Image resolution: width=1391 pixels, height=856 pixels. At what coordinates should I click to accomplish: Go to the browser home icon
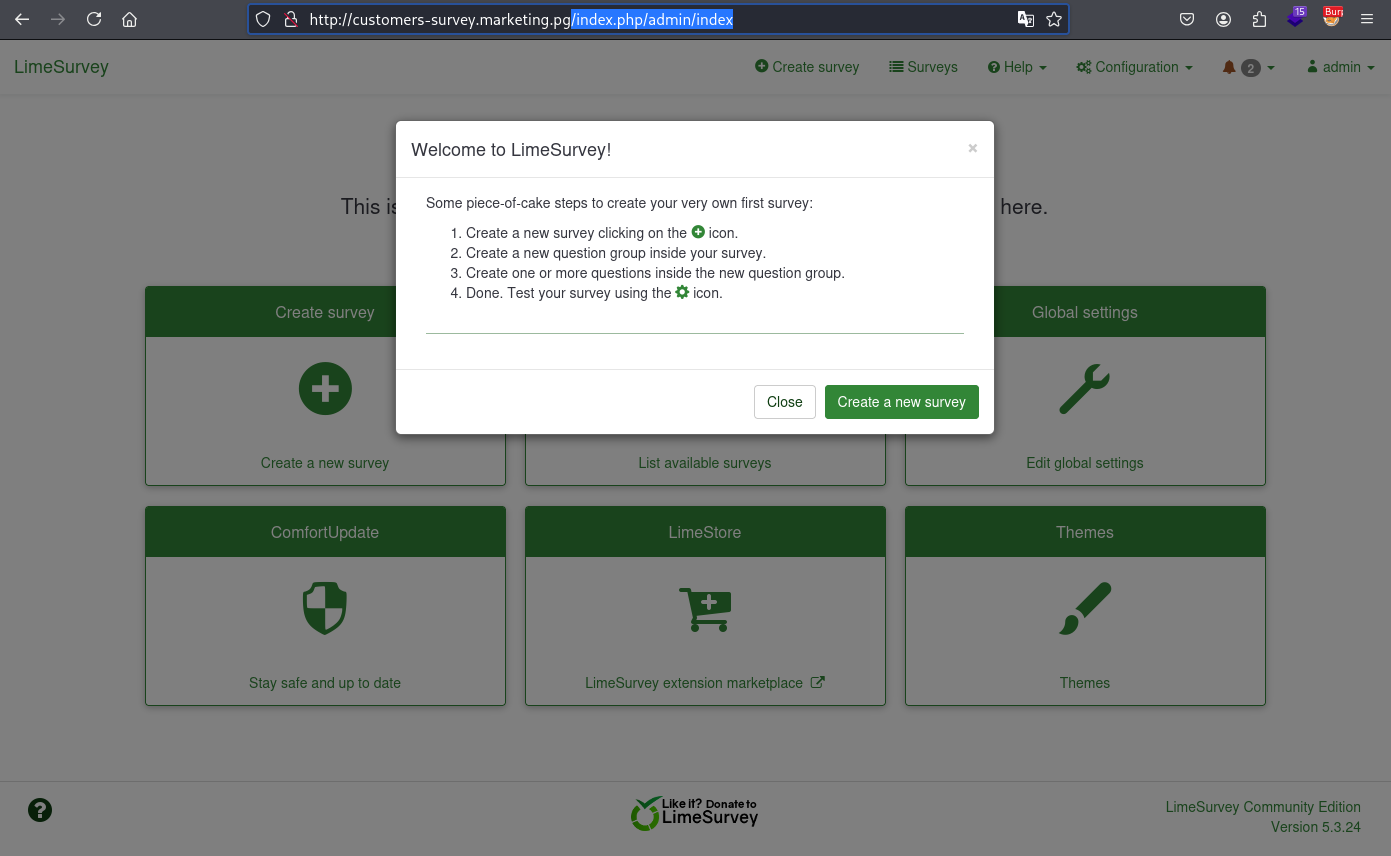pyautogui.click(x=129, y=19)
